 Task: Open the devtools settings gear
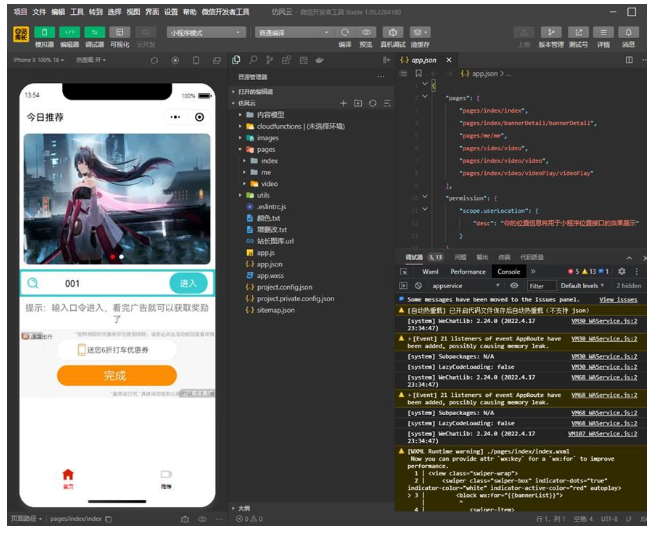[622, 272]
